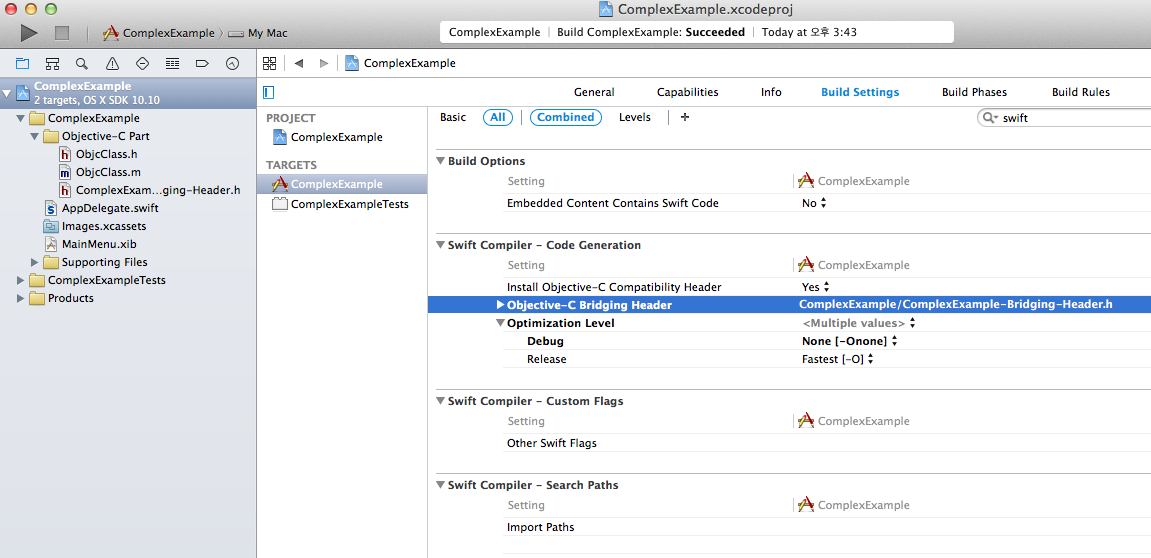Collapse the ComplexExample root project
Viewport: 1151px width, 558px height.
coord(7,93)
